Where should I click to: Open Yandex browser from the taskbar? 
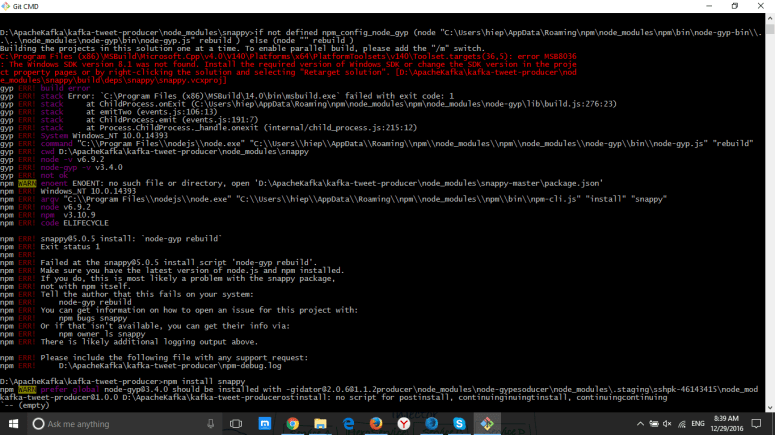pyautogui.click(x=404, y=424)
